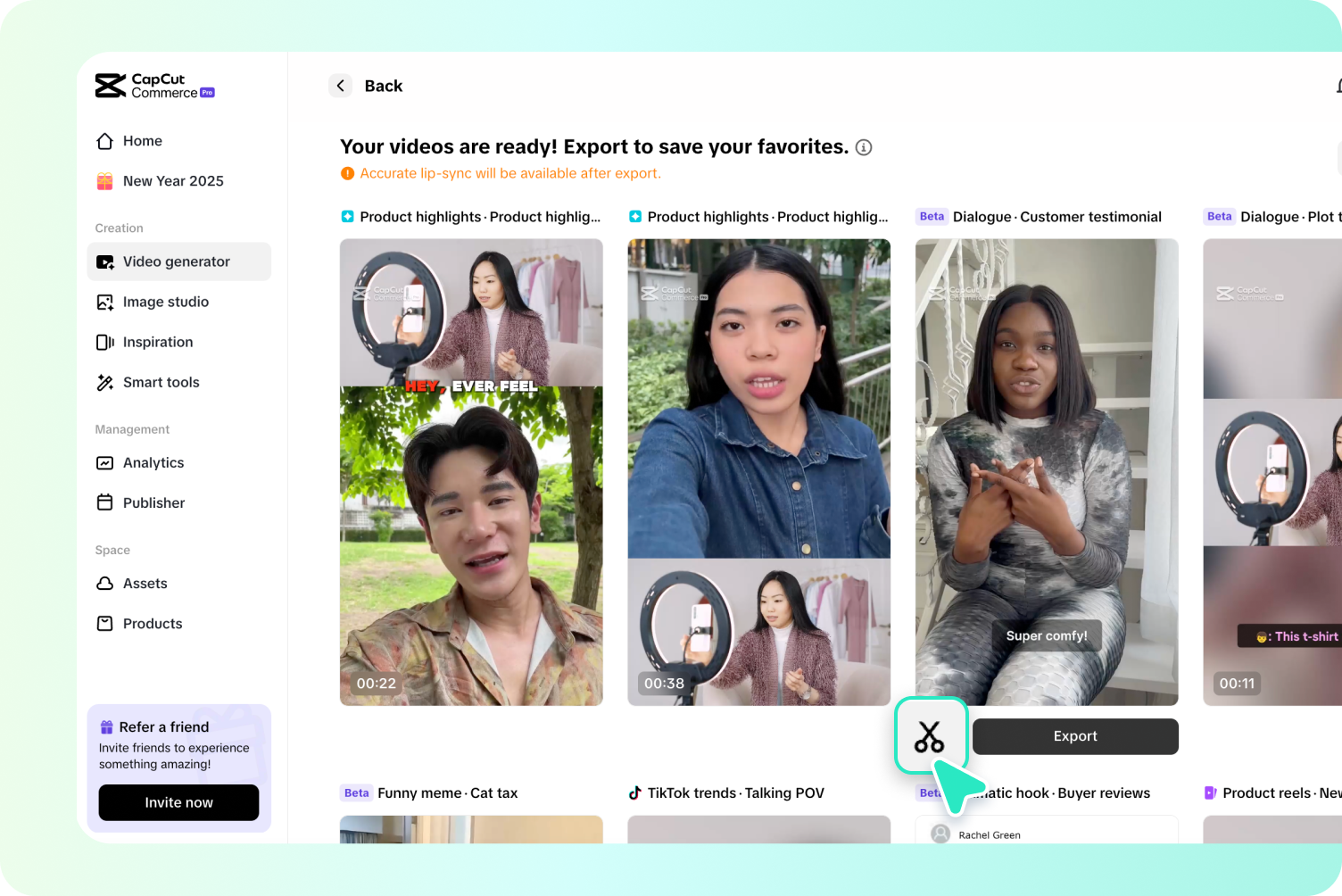This screenshot has height=896, width=1342.
Task: Open the 00:11 video thumbnail
Action: [1272, 472]
